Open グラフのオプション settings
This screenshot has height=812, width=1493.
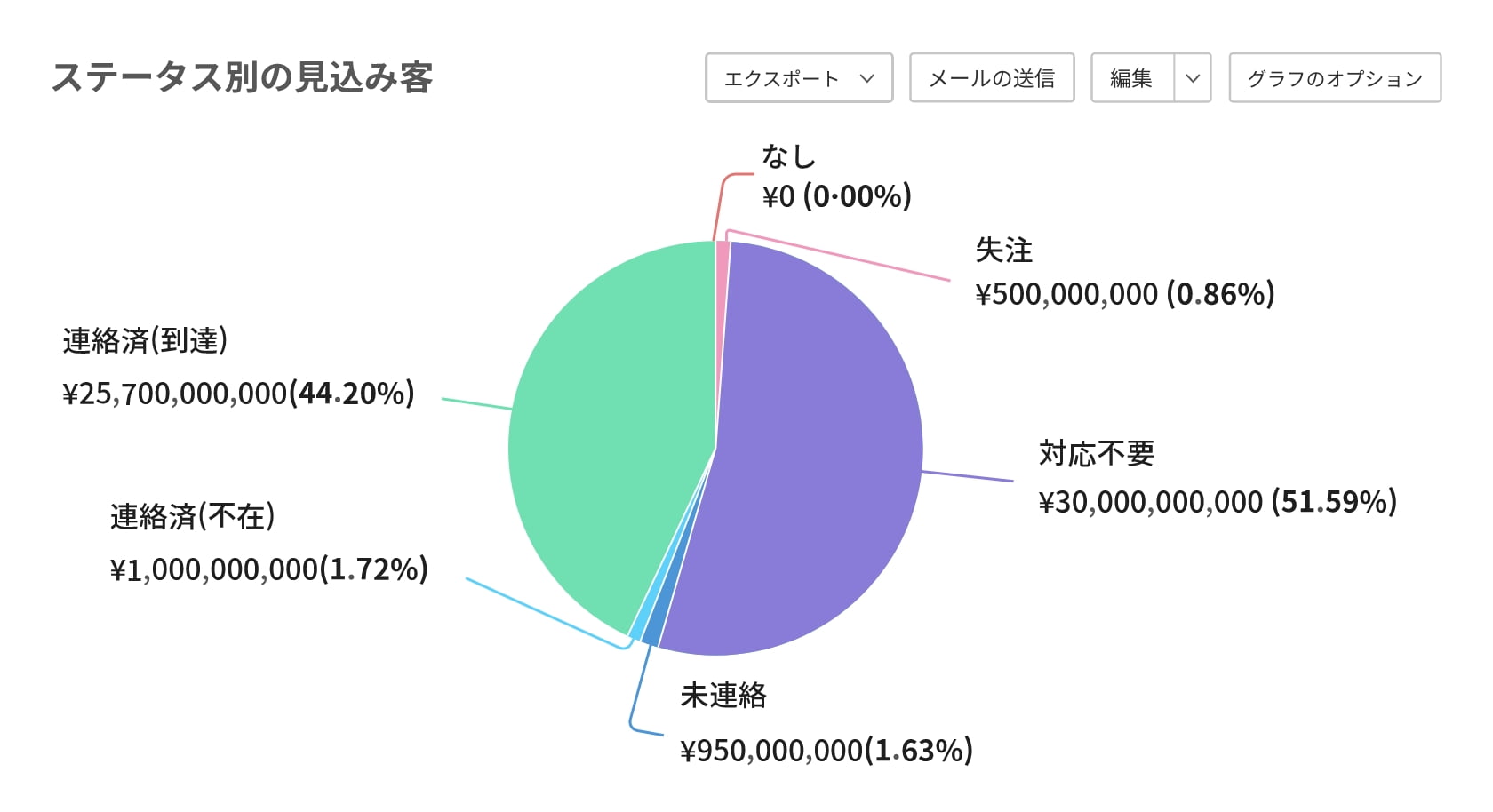(1335, 78)
